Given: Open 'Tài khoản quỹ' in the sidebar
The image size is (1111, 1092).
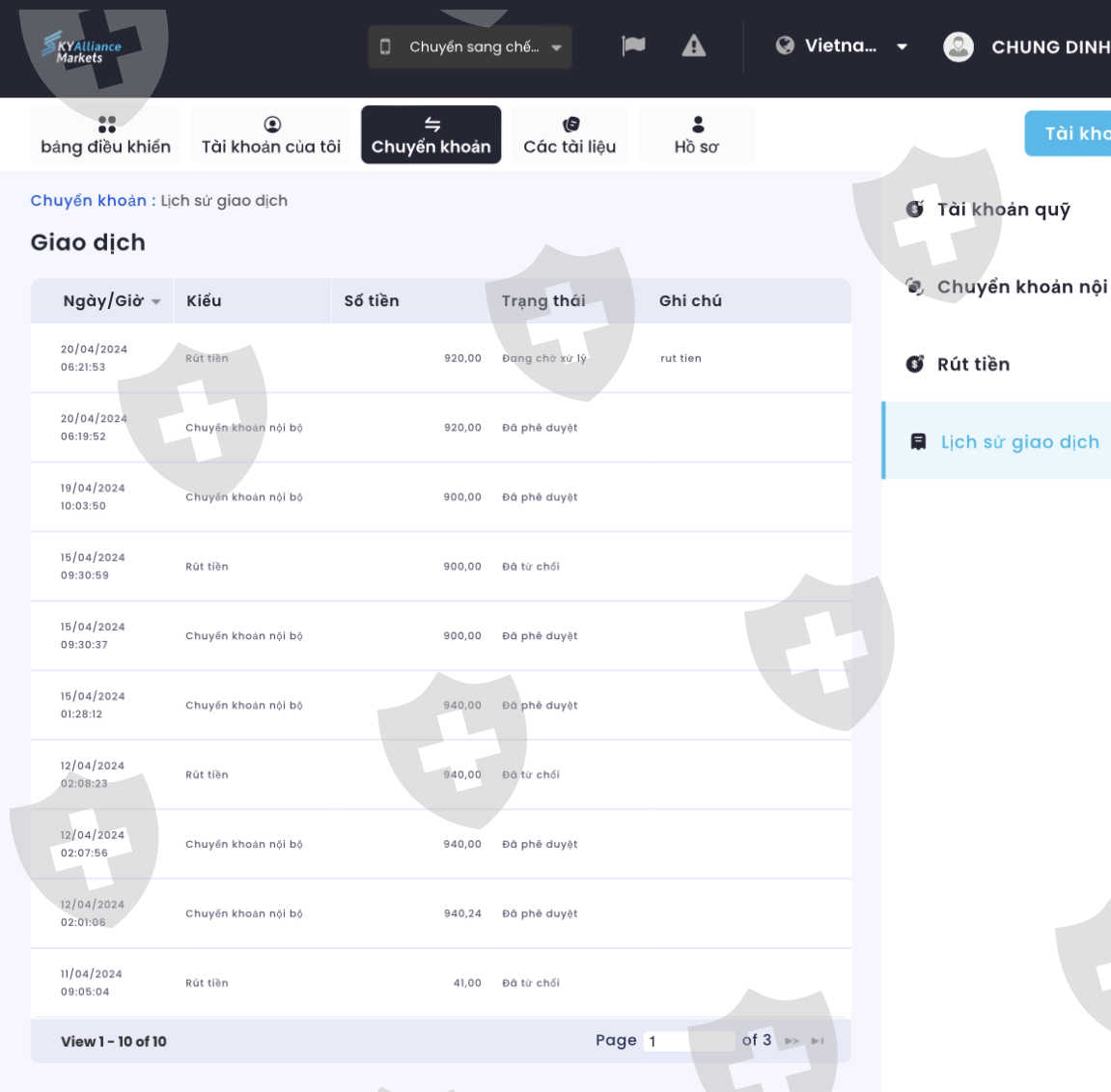Looking at the screenshot, I should [x=1003, y=210].
